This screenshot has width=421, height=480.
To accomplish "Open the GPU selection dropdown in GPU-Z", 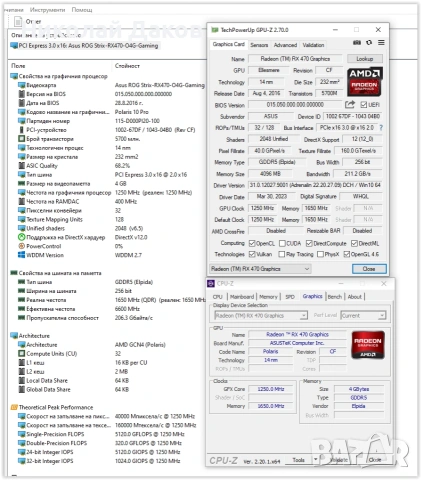I will pyautogui.click(x=260, y=269).
